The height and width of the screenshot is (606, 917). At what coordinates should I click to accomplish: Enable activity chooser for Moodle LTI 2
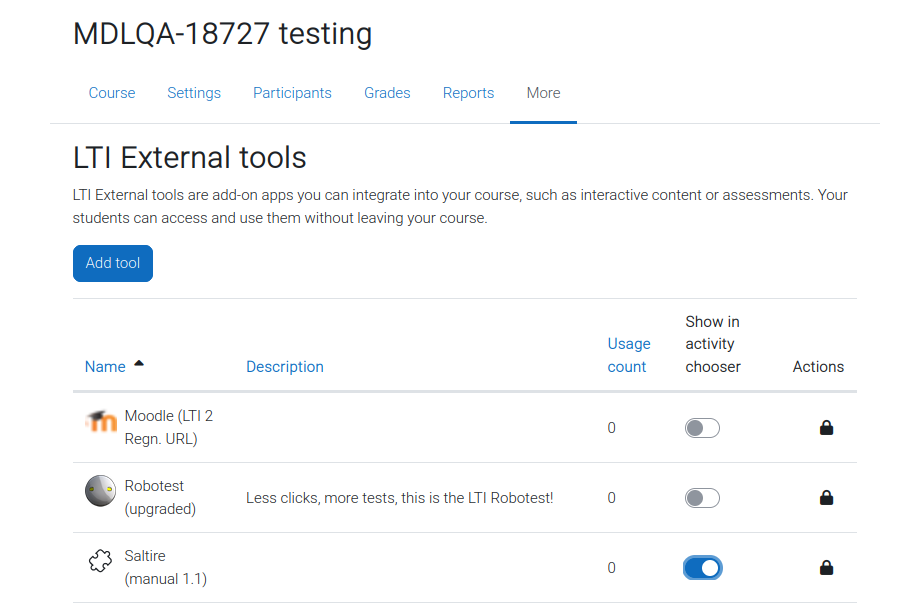702,428
